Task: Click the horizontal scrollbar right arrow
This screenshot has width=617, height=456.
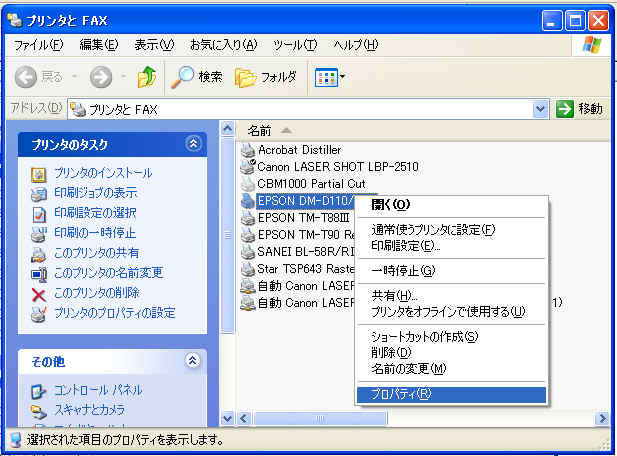Action: 602,418
